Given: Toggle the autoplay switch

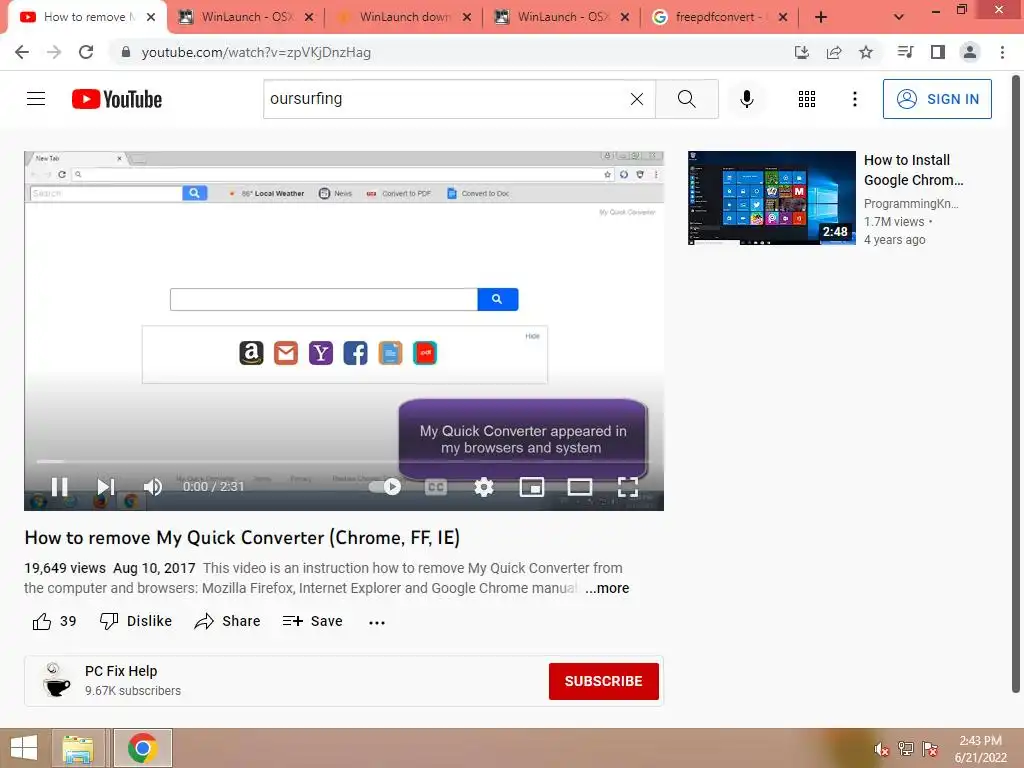Looking at the screenshot, I should click(385, 487).
